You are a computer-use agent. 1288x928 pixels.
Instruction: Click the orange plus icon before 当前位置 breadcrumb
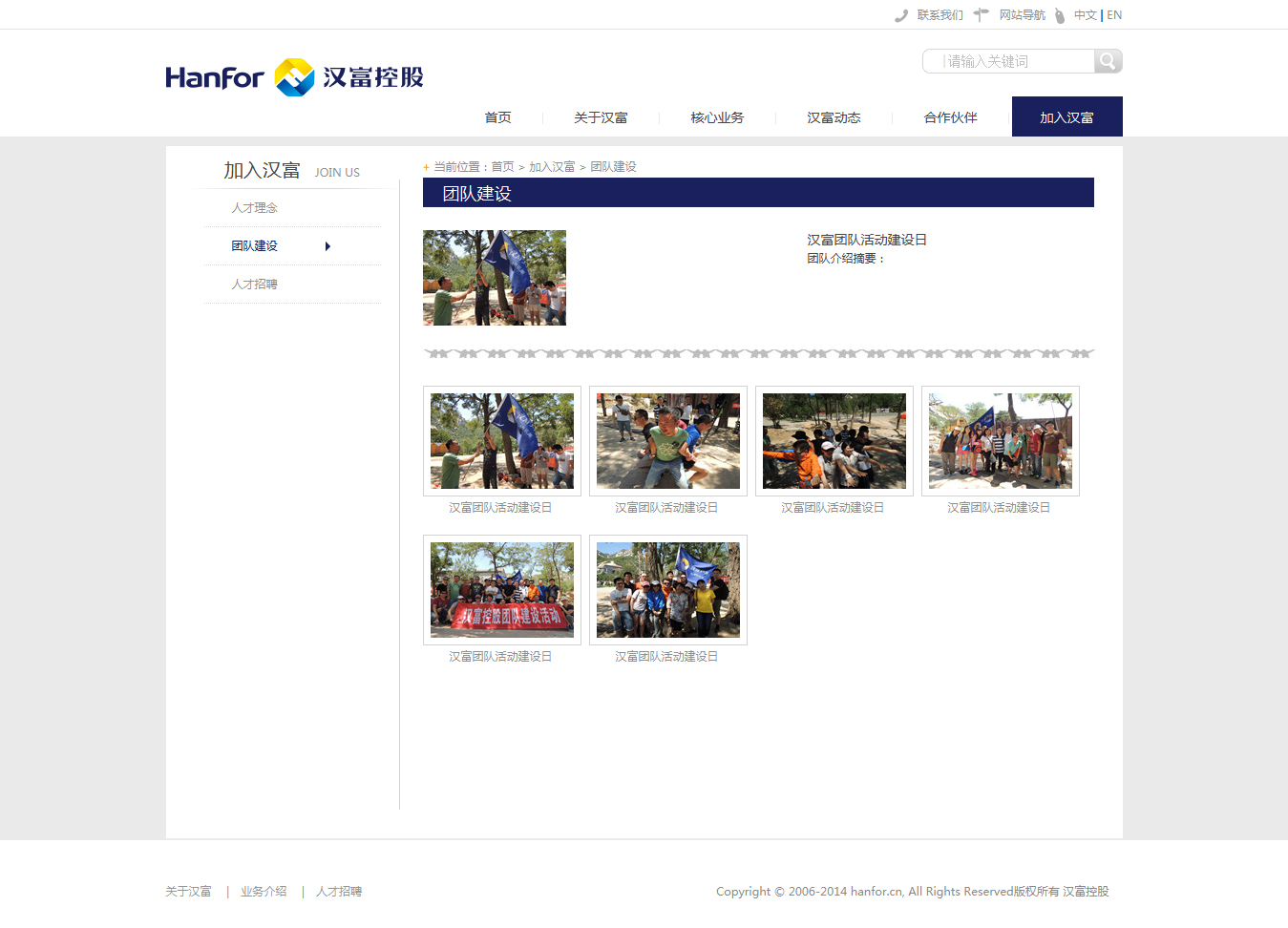point(425,166)
